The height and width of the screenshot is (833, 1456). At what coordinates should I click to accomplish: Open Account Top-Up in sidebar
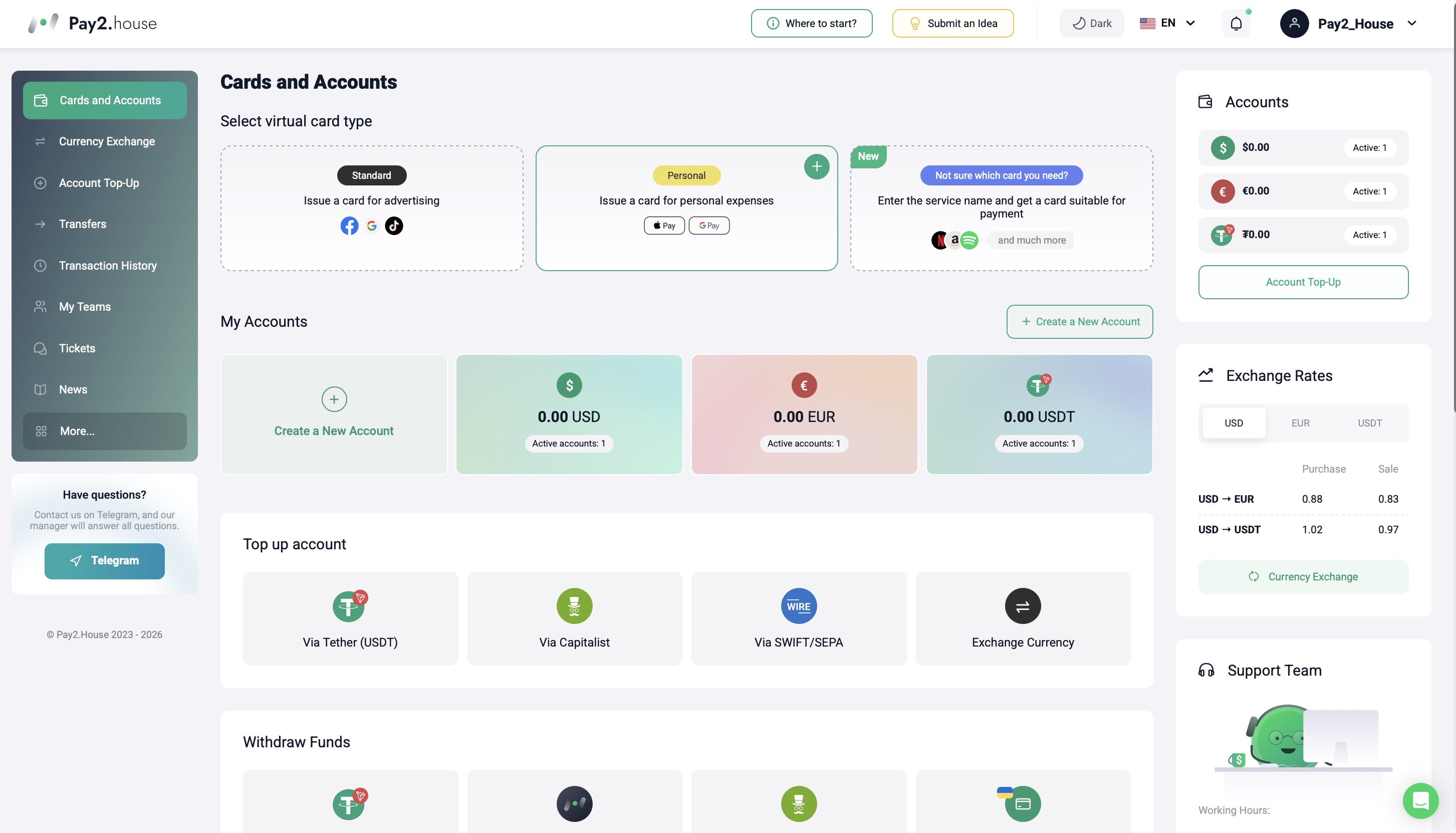[105, 183]
